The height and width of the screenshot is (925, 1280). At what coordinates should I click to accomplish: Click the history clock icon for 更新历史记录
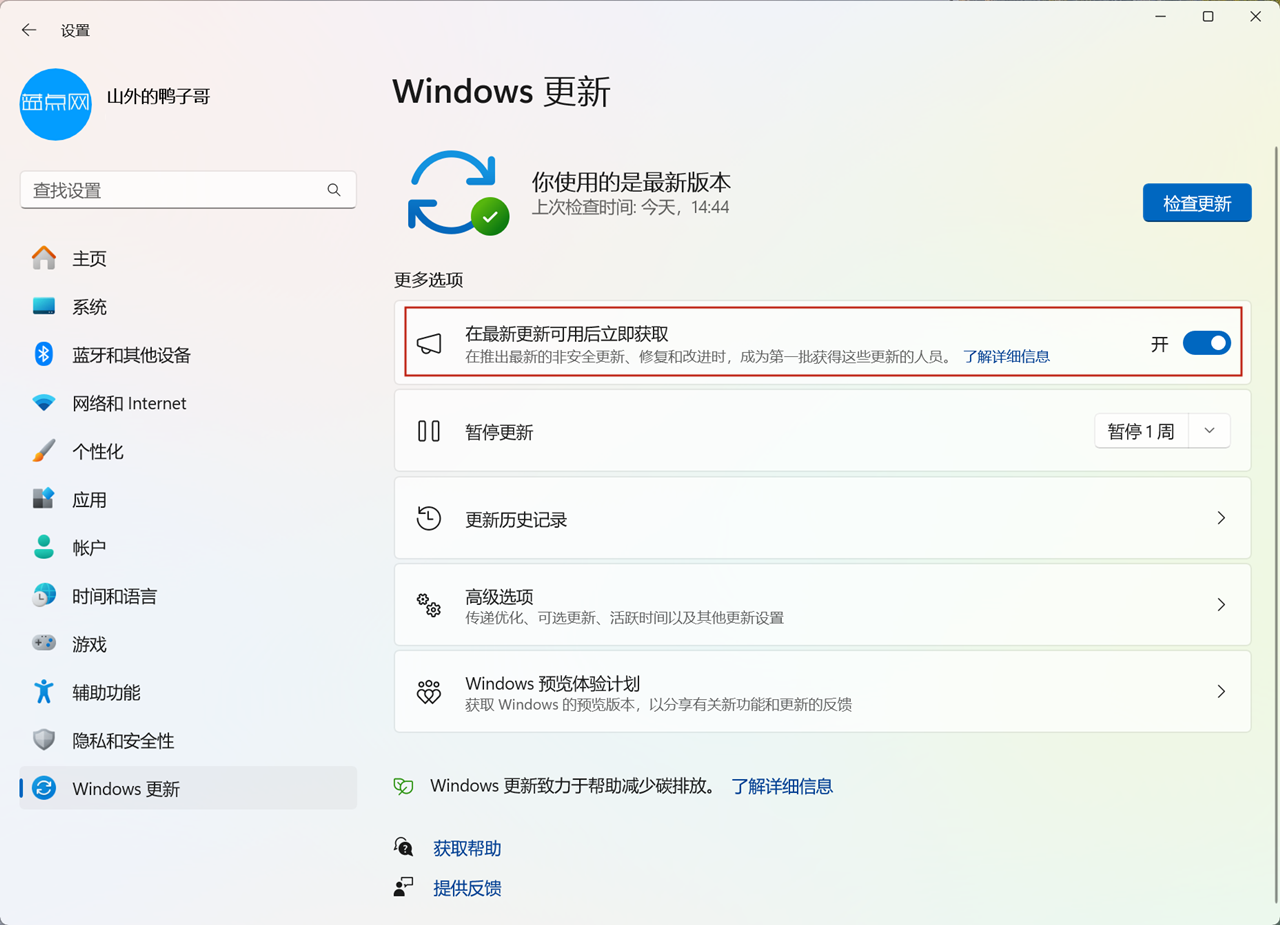click(x=429, y=518)
